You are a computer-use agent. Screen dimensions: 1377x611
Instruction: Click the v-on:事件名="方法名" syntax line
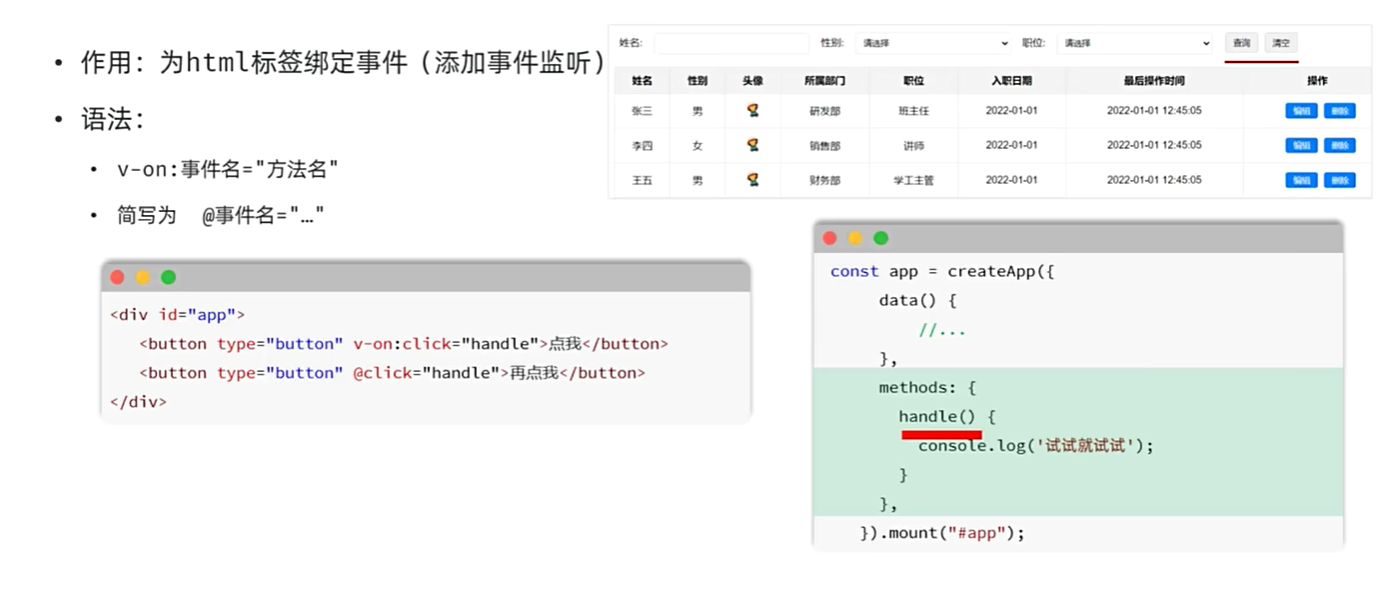pos(228,170)
